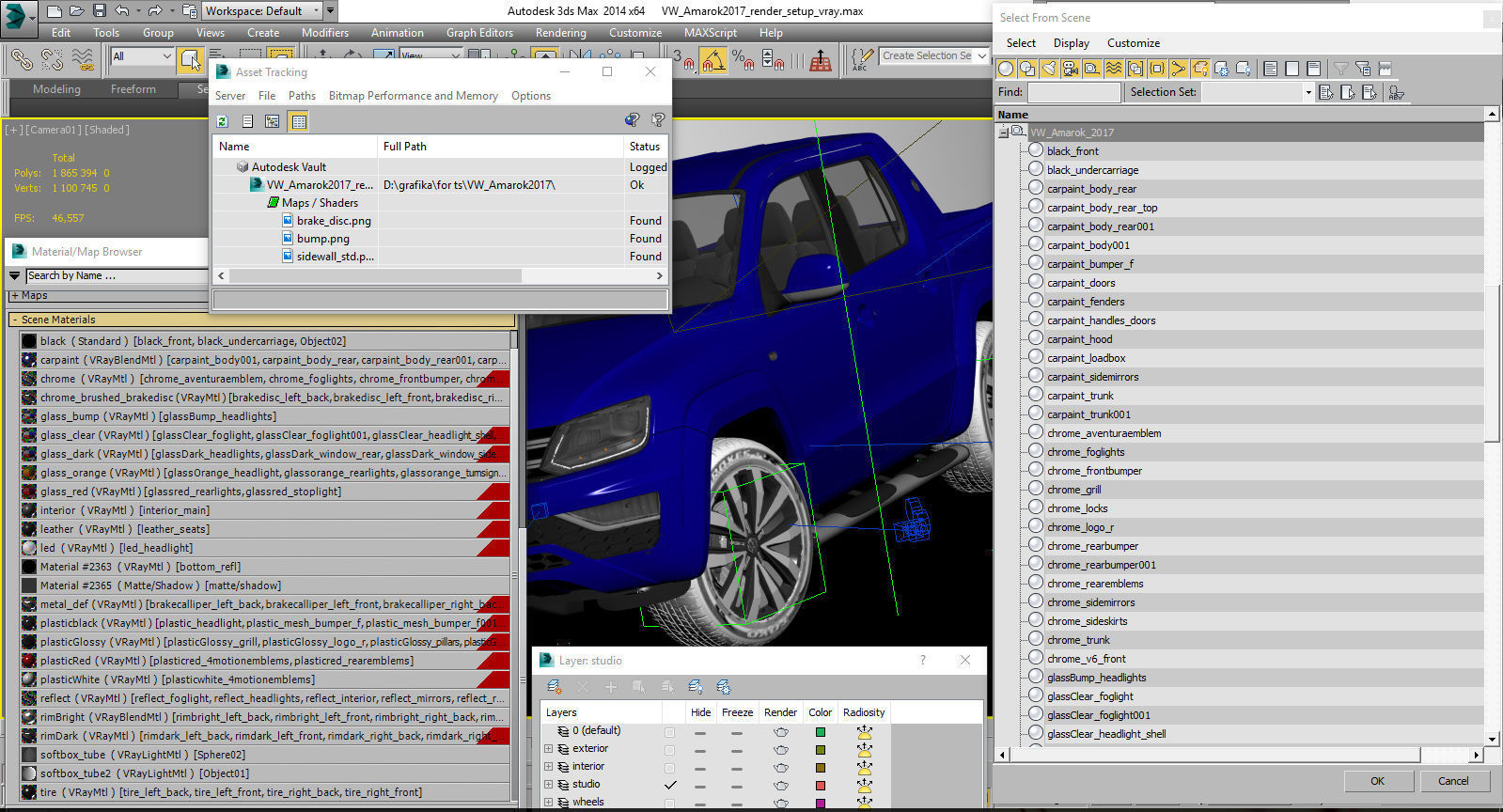Click the Status column header in Asset Tracking
The image size is (1503, 812).
point(645,147)
